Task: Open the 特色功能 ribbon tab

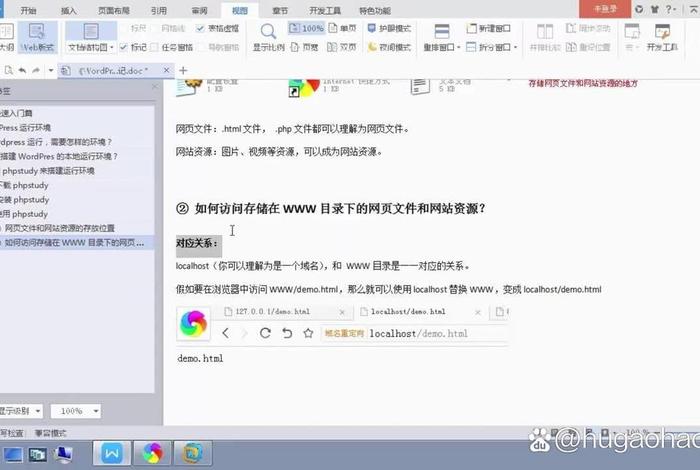Action: [x=375, y=11]
